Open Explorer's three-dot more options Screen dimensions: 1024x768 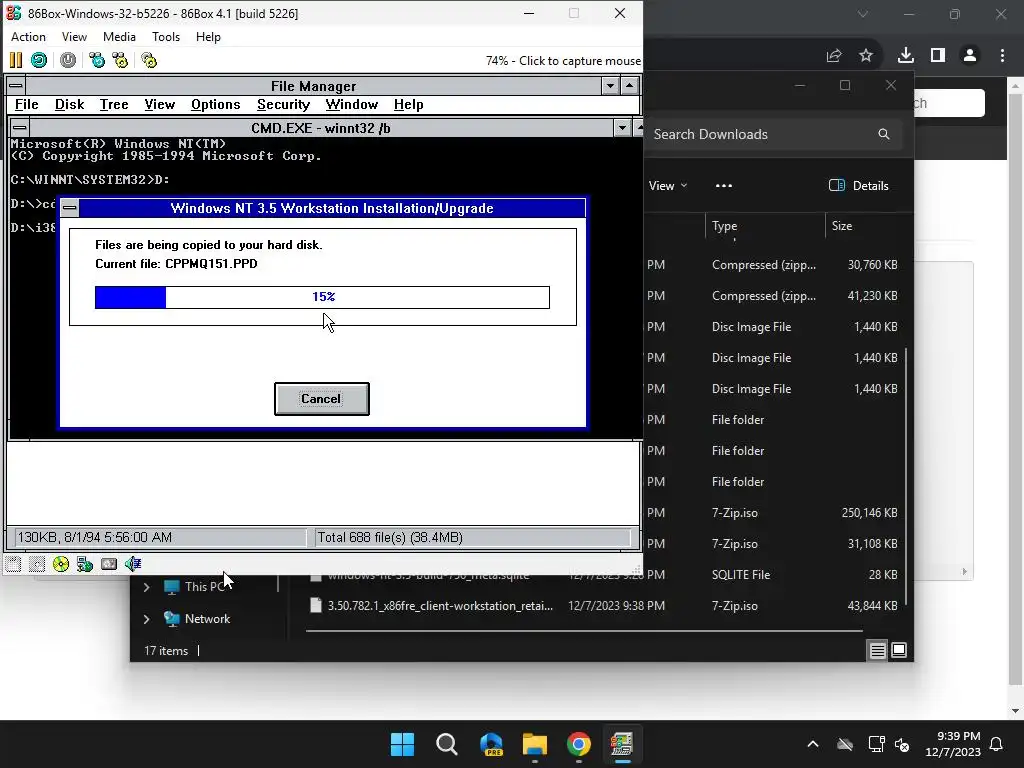pos(724,186)
